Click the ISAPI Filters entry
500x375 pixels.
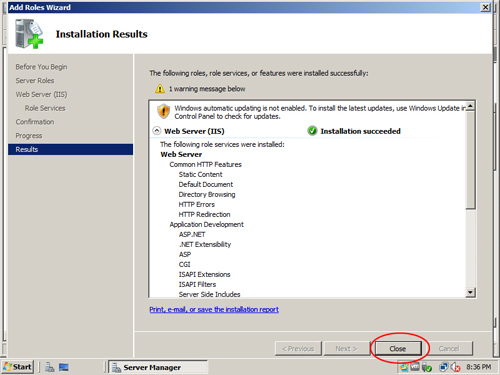pyautogui.click(x=197, y=284)
